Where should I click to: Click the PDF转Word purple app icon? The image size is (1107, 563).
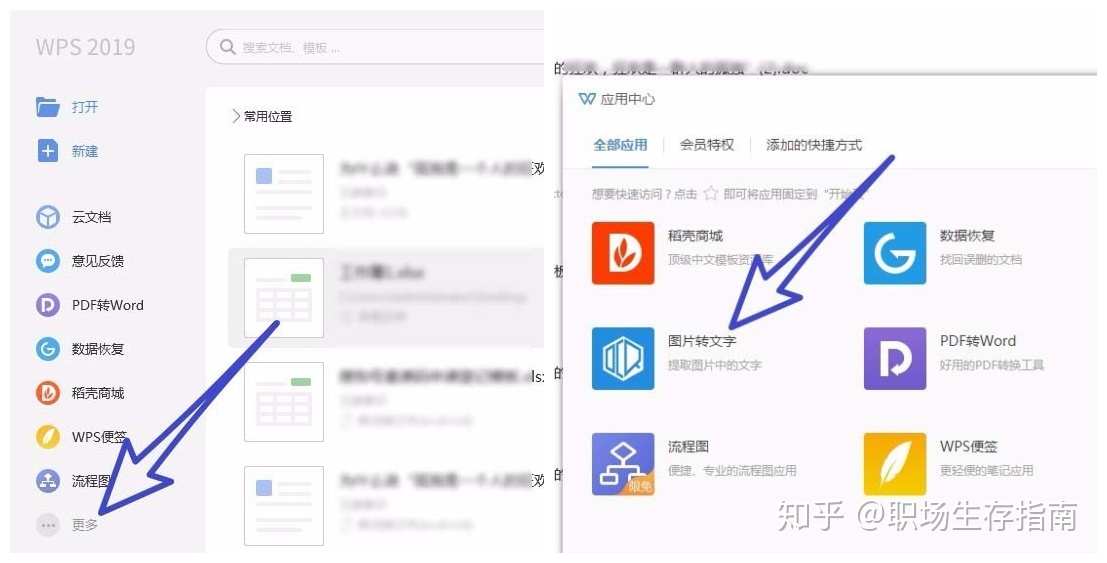tap(894, 358)
